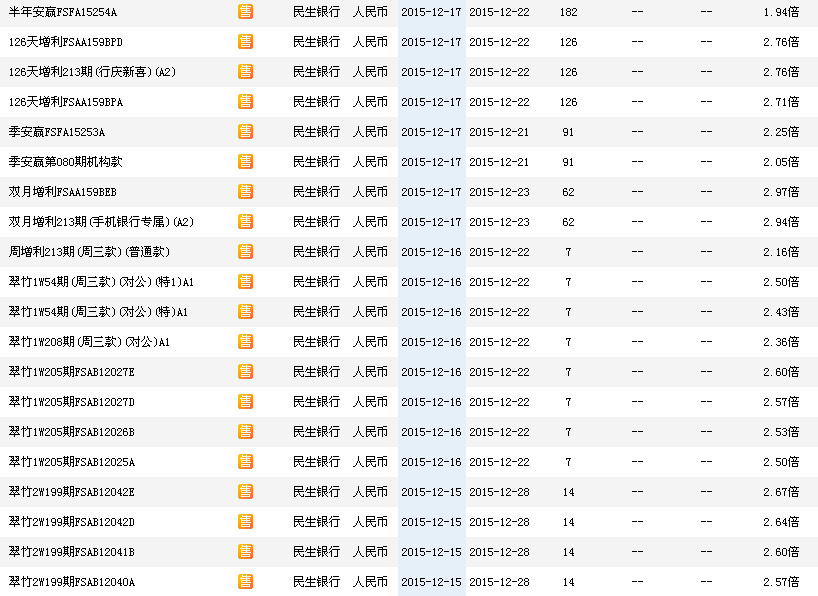Click start date 2015-12-16 for 周增利213期

click(431, 252)
